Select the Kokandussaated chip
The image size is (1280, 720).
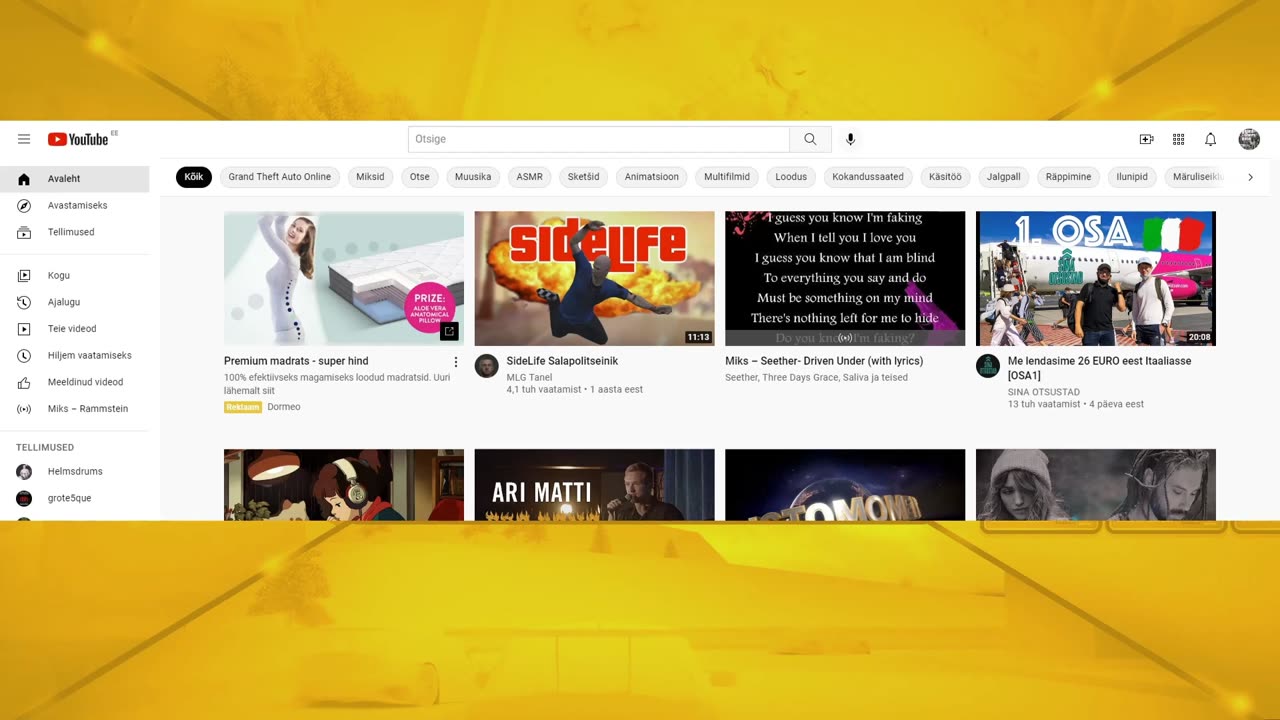click(868, 177)
